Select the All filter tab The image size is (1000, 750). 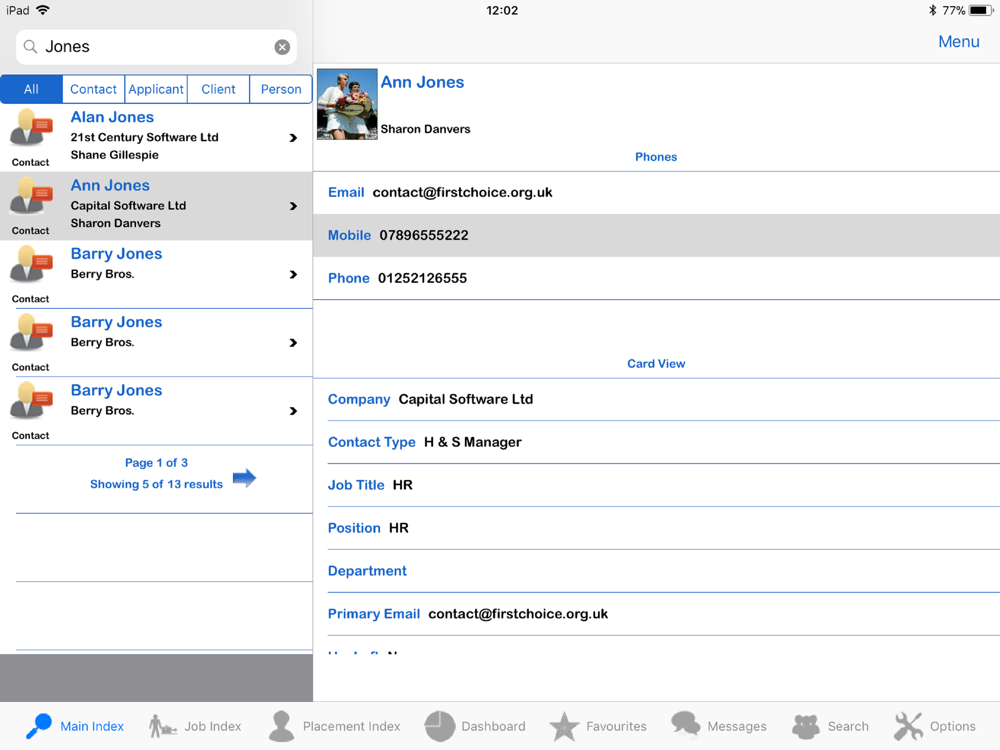(31, 89)
